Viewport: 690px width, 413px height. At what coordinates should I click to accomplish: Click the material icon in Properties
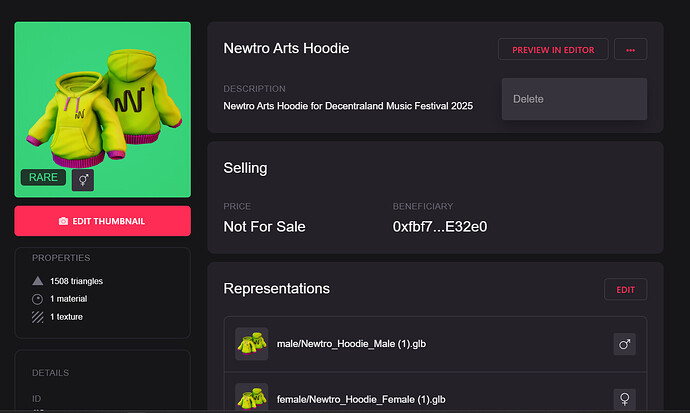(38, 299)
